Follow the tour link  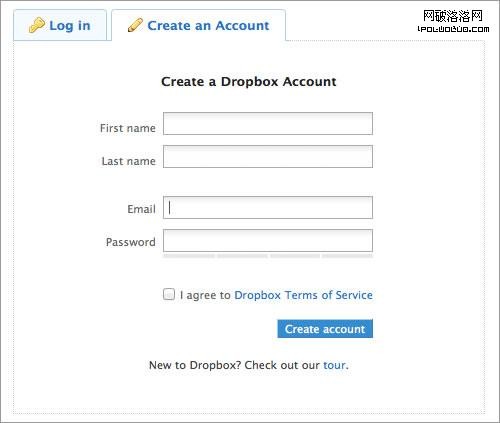(334, 365)
